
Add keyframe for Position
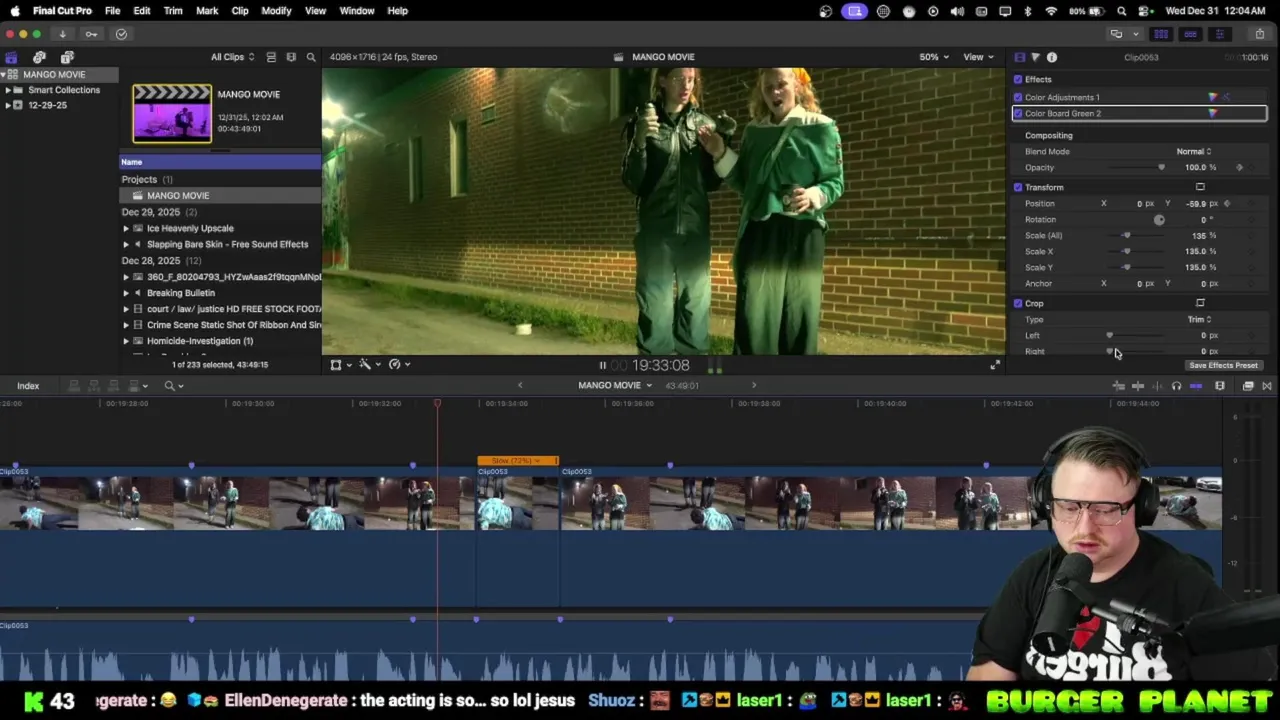click(x=1227, y=203)
